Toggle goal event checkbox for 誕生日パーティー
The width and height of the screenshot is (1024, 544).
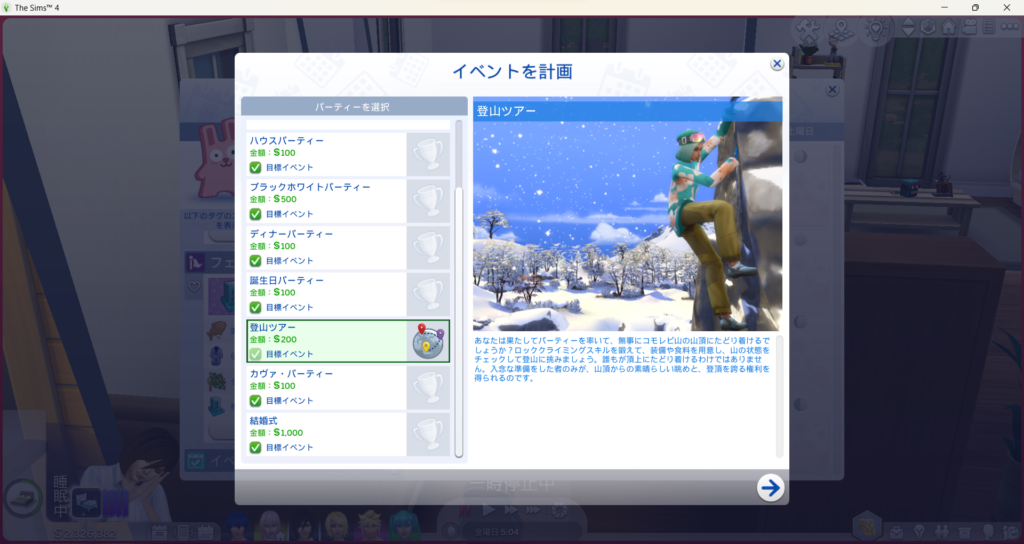pyautogui.click(x=255, y=308)
